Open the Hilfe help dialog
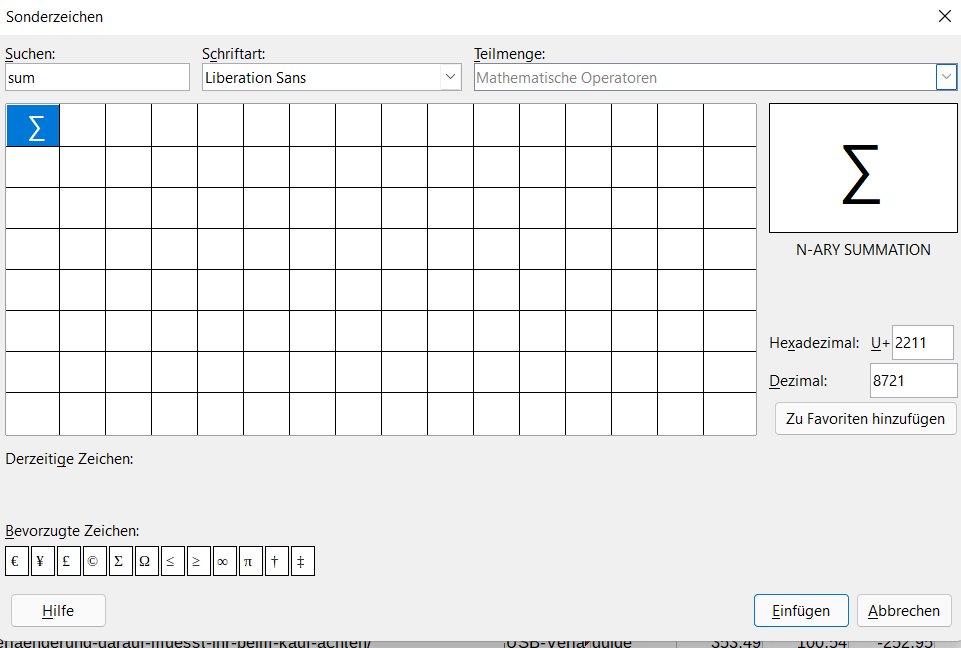This screenshot has height=648, width=961. [57, 610]
